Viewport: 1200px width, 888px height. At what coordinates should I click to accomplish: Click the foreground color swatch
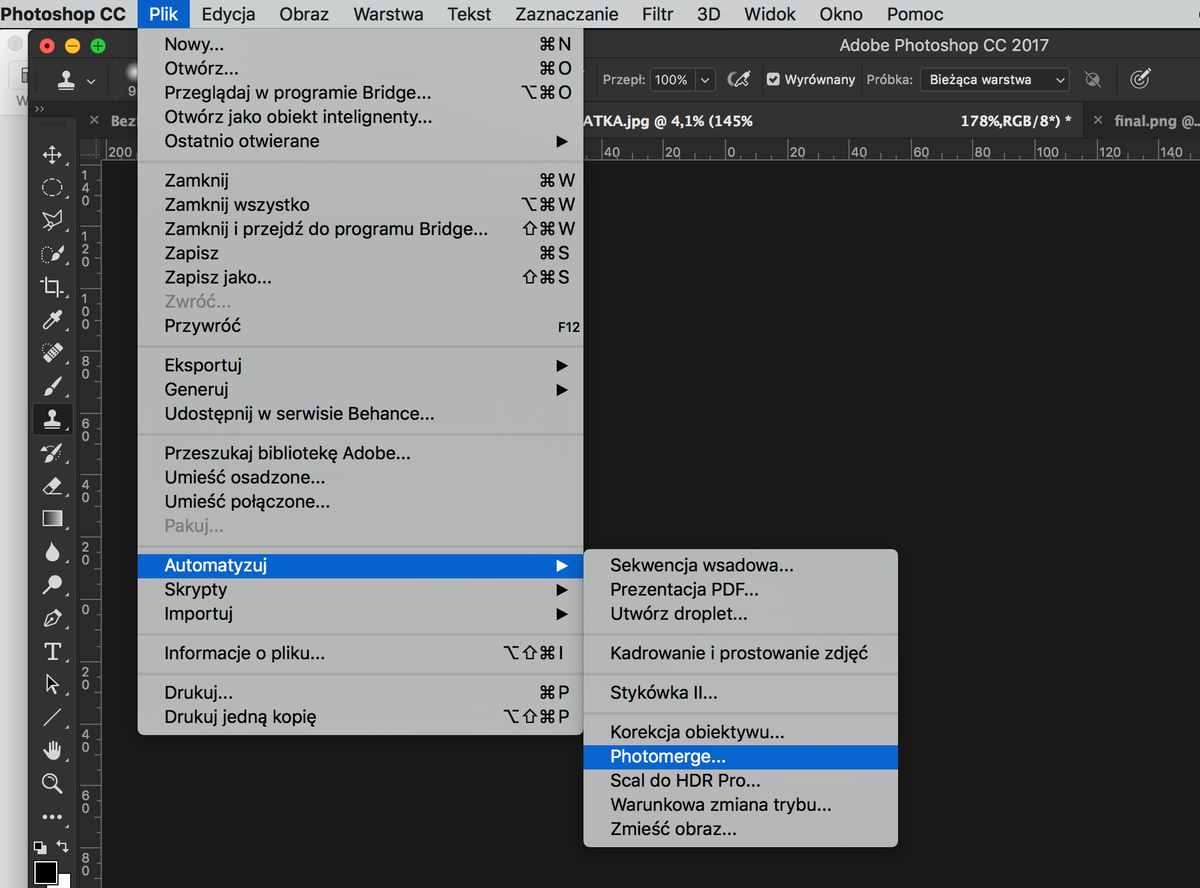click(x=45, y=872)
